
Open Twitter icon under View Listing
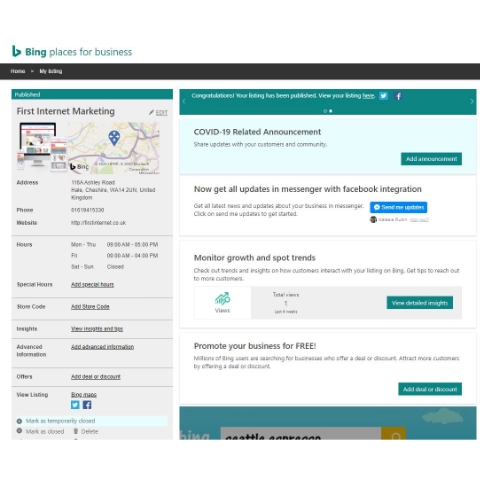pyautogui.click(x=75, y=405)
